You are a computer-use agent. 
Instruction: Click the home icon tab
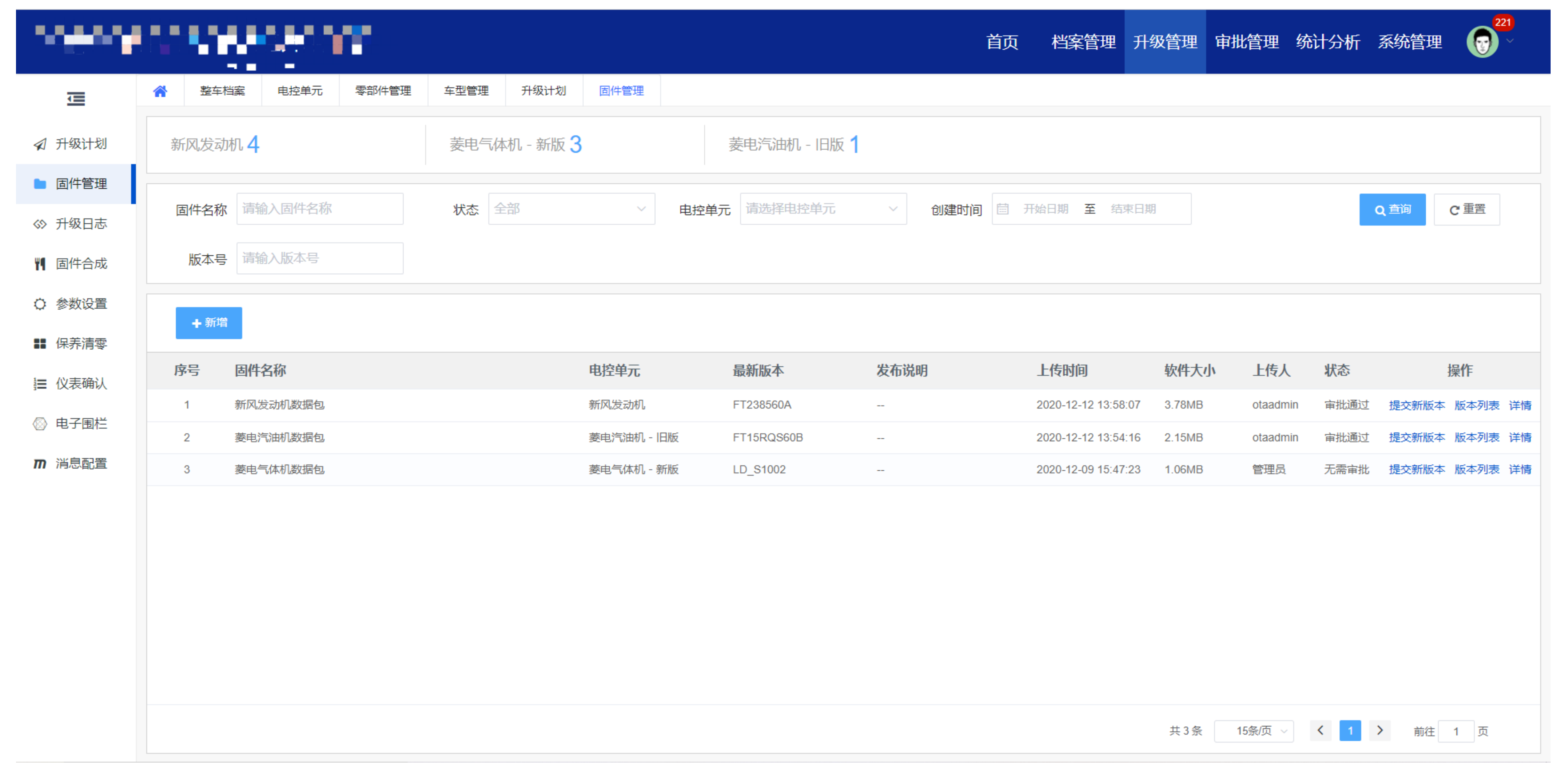click(x=160, y=90)
